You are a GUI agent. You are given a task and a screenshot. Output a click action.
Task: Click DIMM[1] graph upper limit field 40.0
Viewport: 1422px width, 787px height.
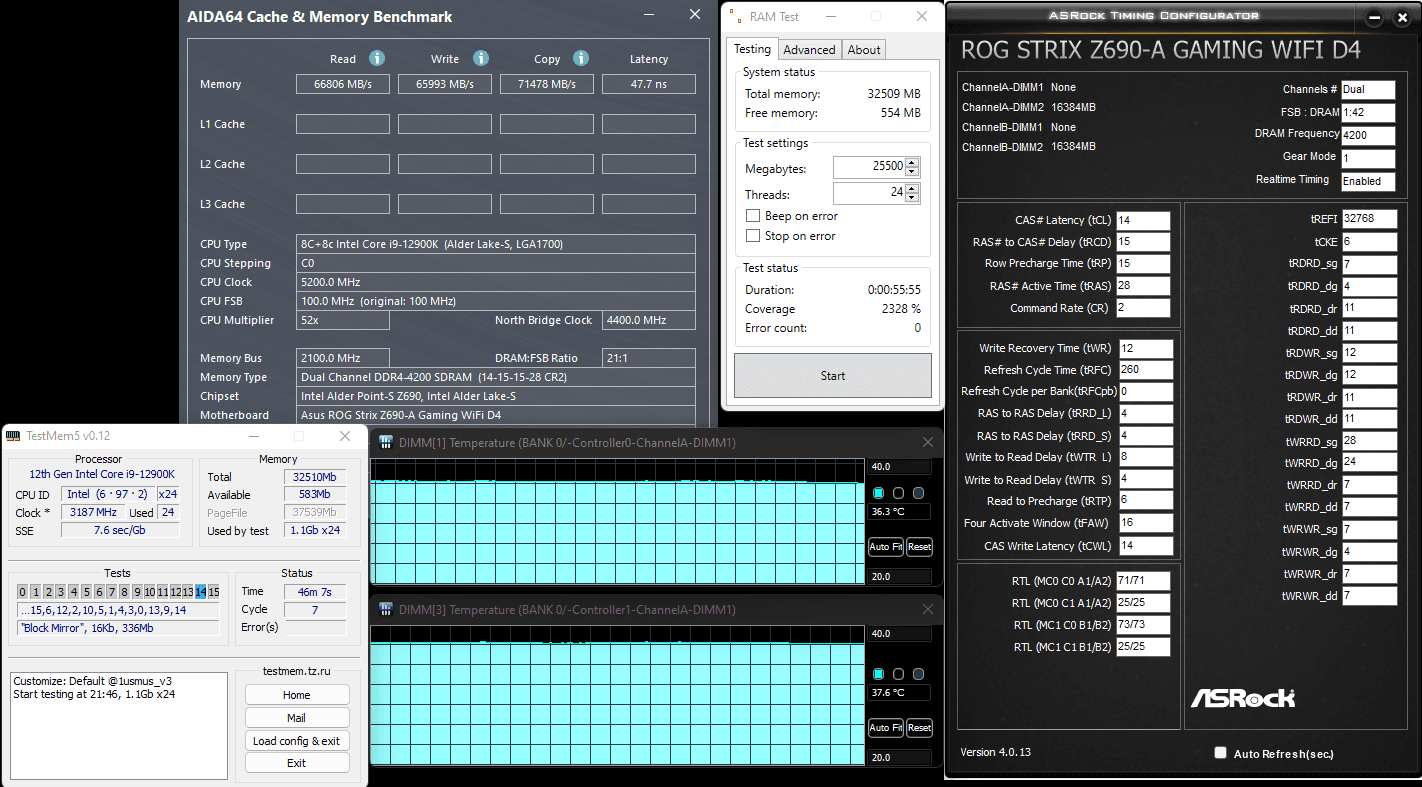(x=900, y=467)
